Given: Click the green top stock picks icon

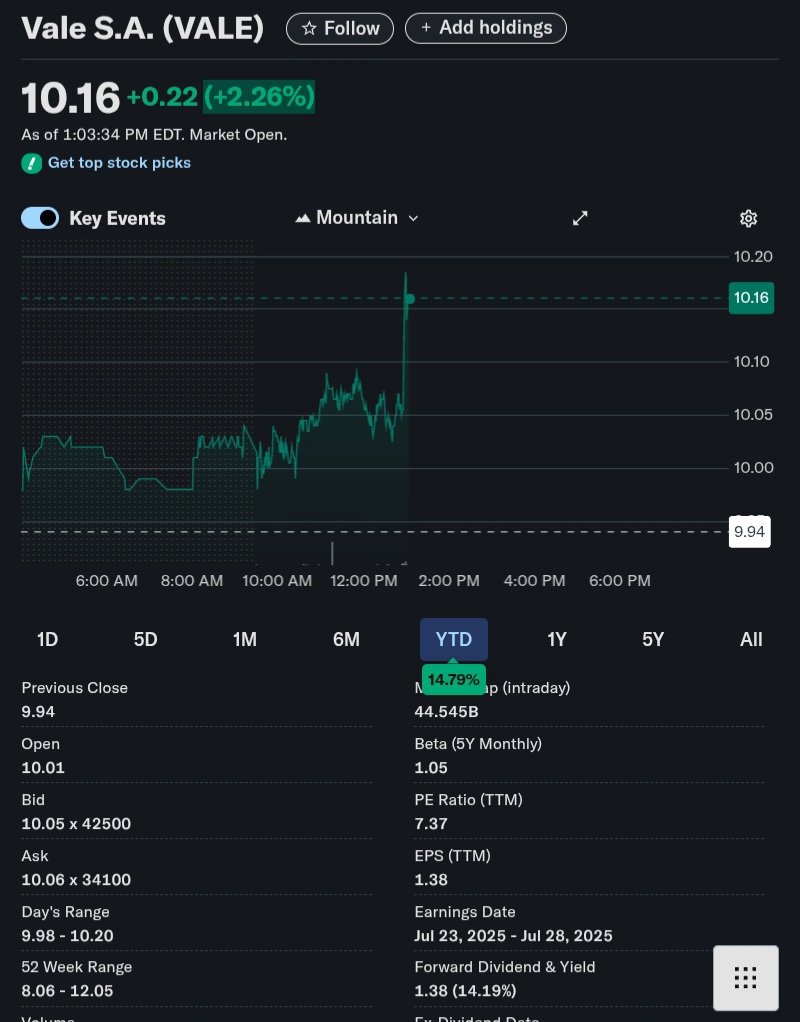Looking at the screenshot, I should pos(31,163).
